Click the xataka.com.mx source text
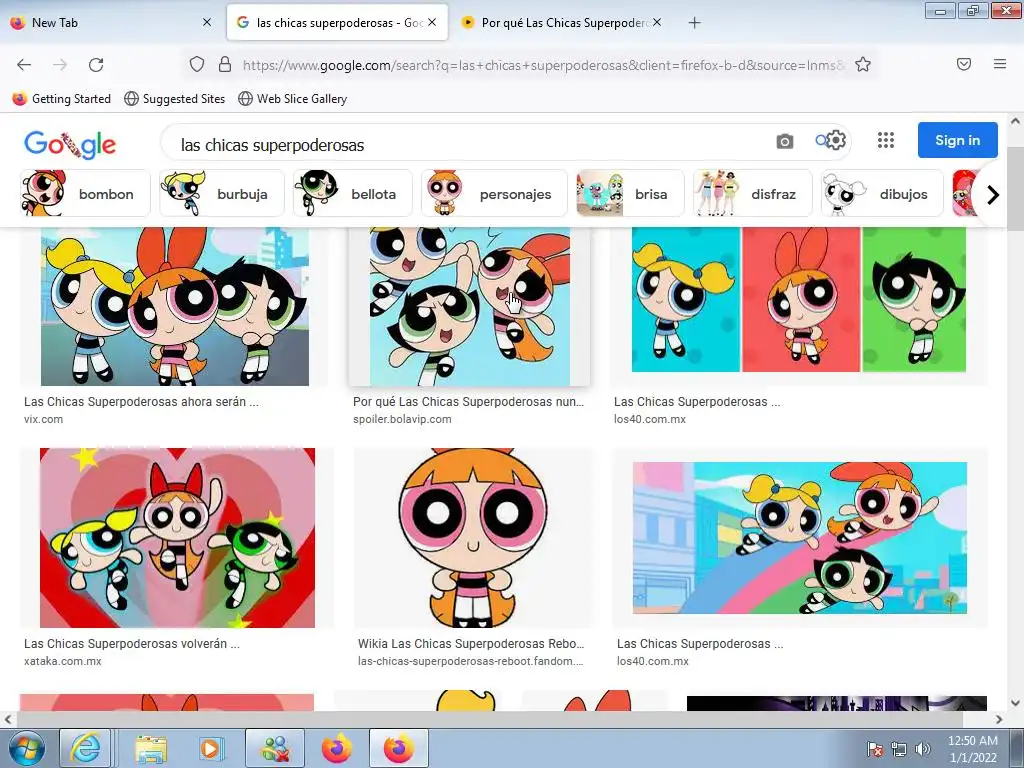This screenshot has height=768, width=1024. click(x=62, y=661)
